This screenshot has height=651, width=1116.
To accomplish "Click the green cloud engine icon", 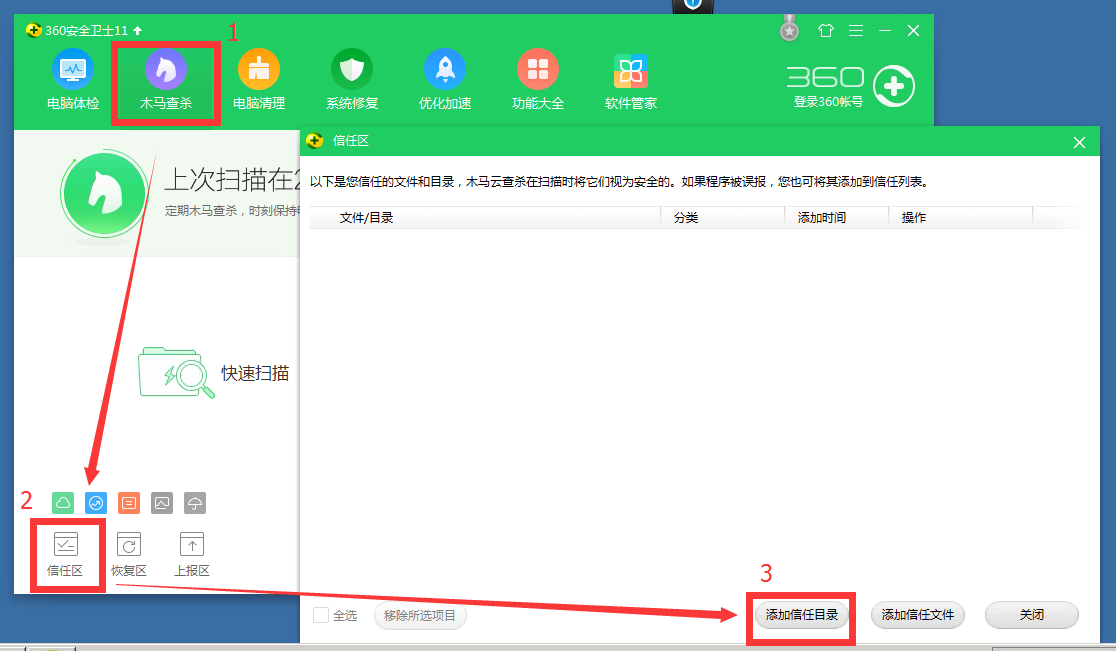I will pyautogui.click(x=63, y=503).
